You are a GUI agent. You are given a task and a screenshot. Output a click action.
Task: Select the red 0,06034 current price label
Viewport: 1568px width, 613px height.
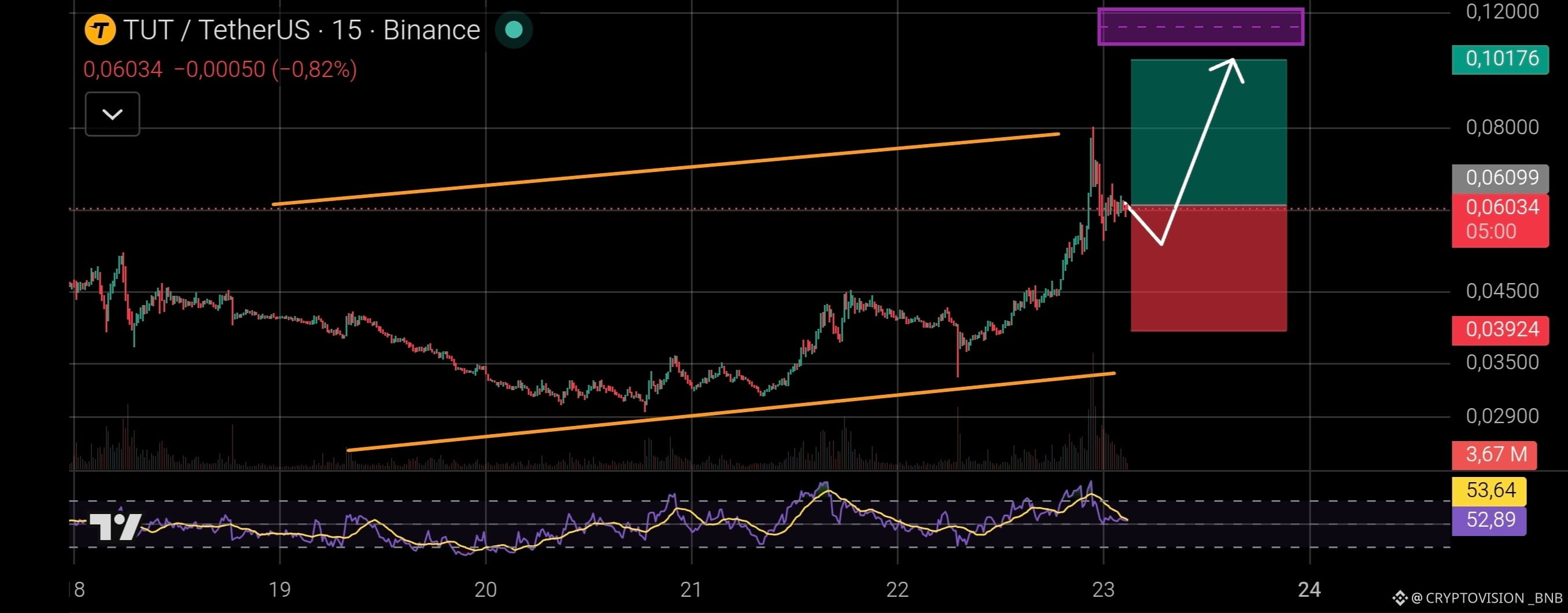(x=1500, y=220)
